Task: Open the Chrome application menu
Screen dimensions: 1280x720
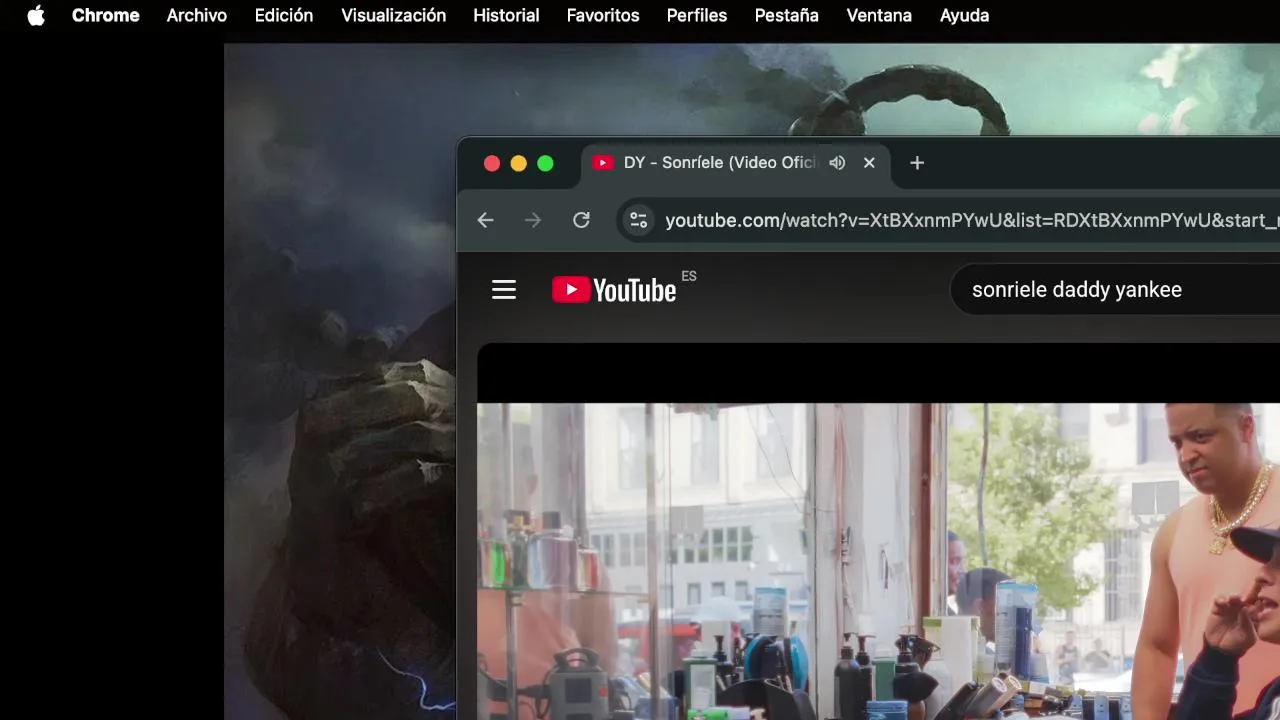Action: [x=105, y=15]
